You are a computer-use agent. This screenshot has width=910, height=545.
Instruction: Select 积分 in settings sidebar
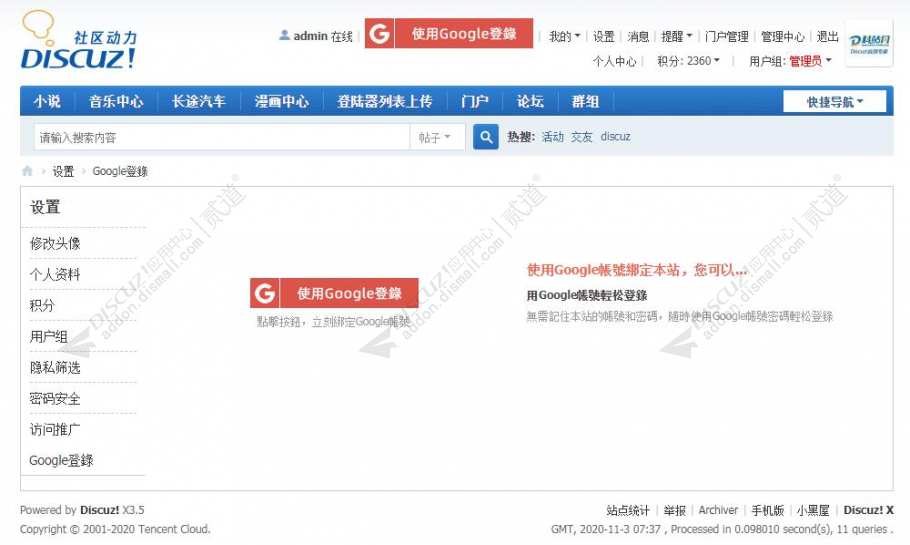(42, 305)
